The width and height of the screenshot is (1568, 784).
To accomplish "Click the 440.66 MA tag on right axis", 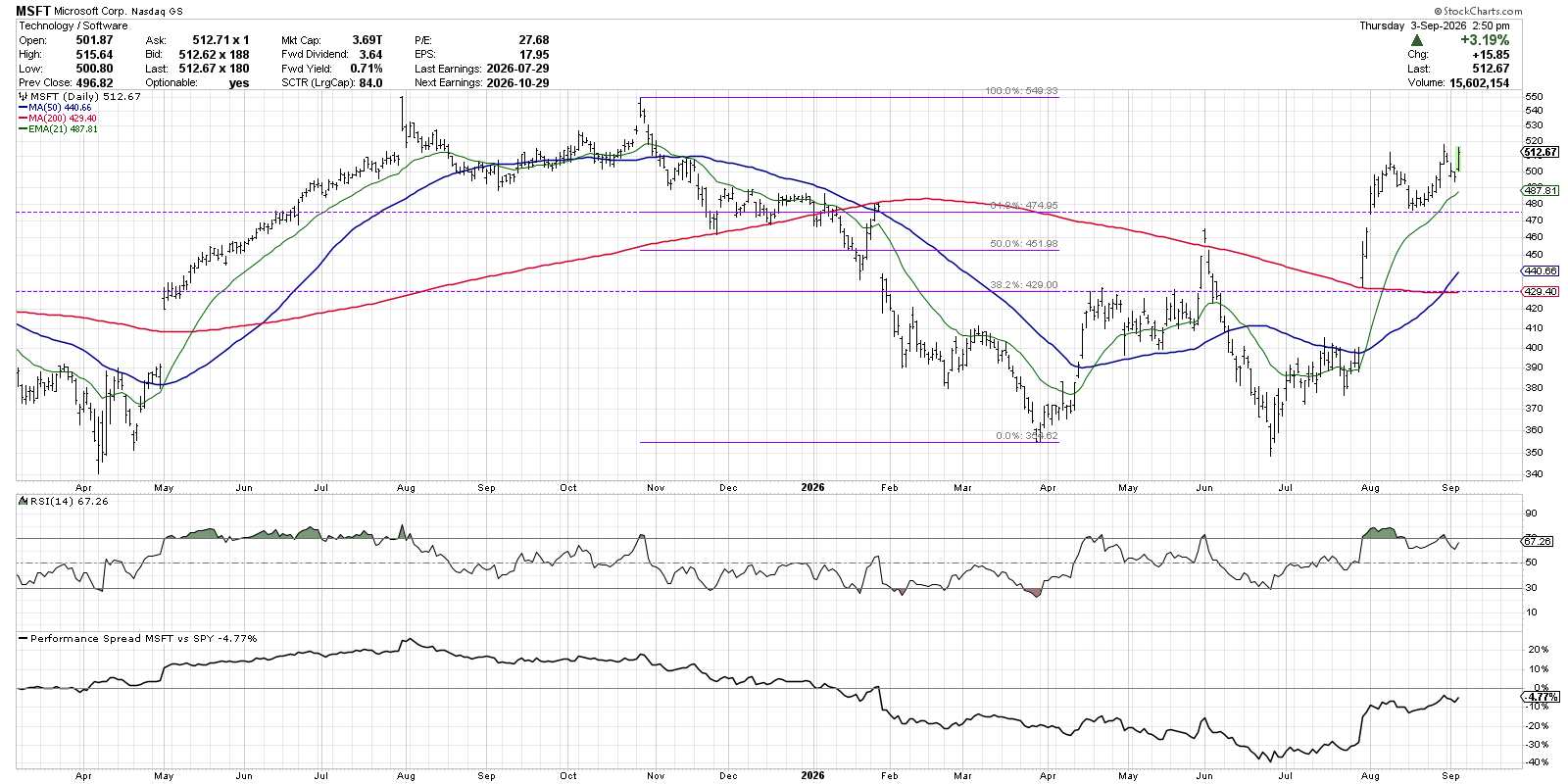I will click(1541, 270).
